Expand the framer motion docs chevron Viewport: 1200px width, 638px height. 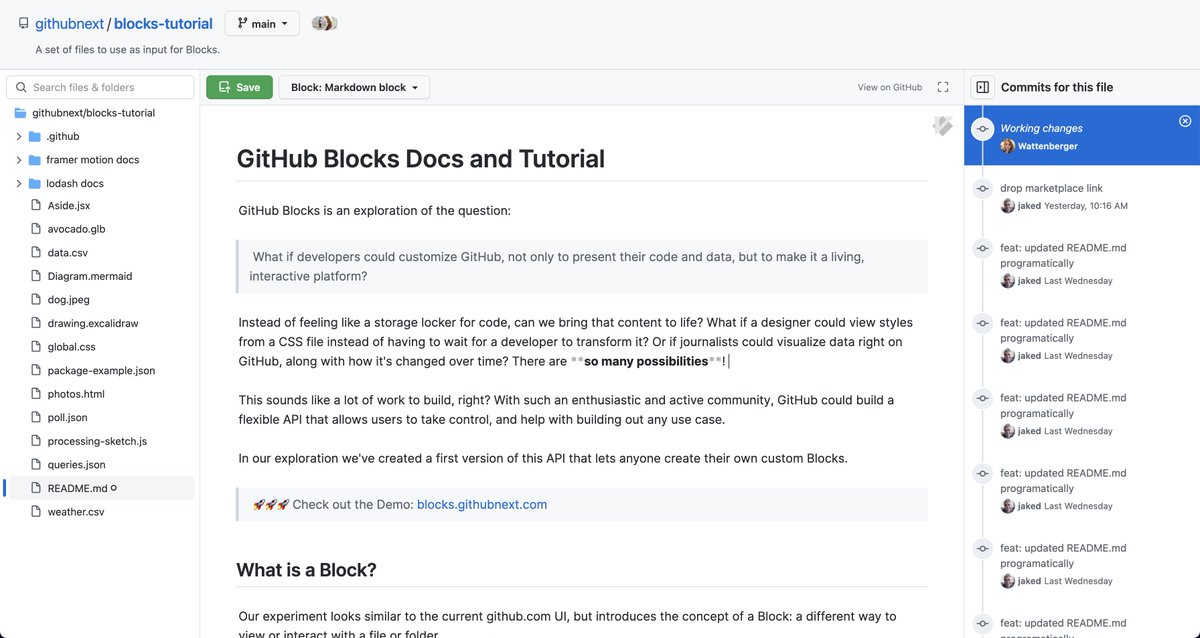click(x=19, y=160)
